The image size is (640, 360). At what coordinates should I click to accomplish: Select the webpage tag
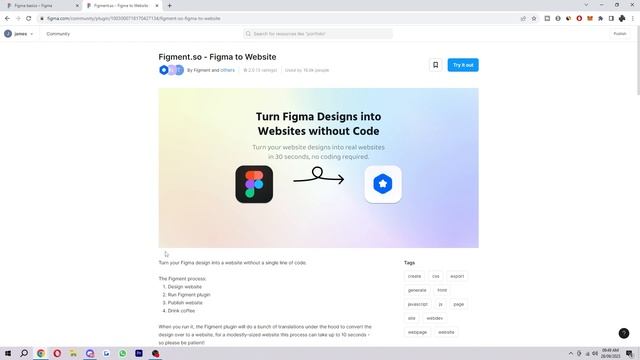tap(417, 332)
